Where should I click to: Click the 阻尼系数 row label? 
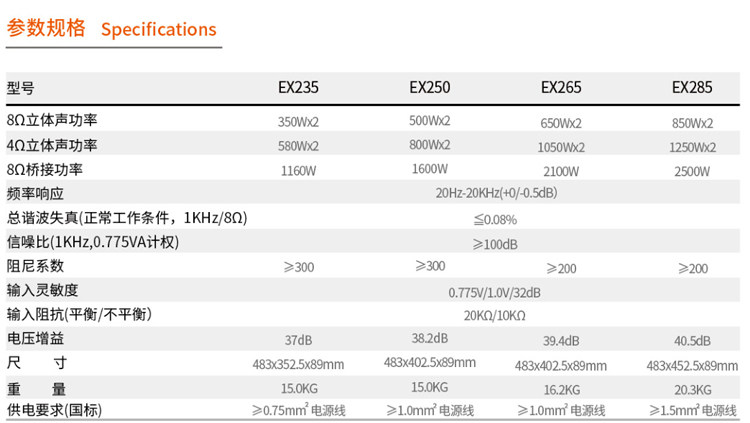(35, 266)
